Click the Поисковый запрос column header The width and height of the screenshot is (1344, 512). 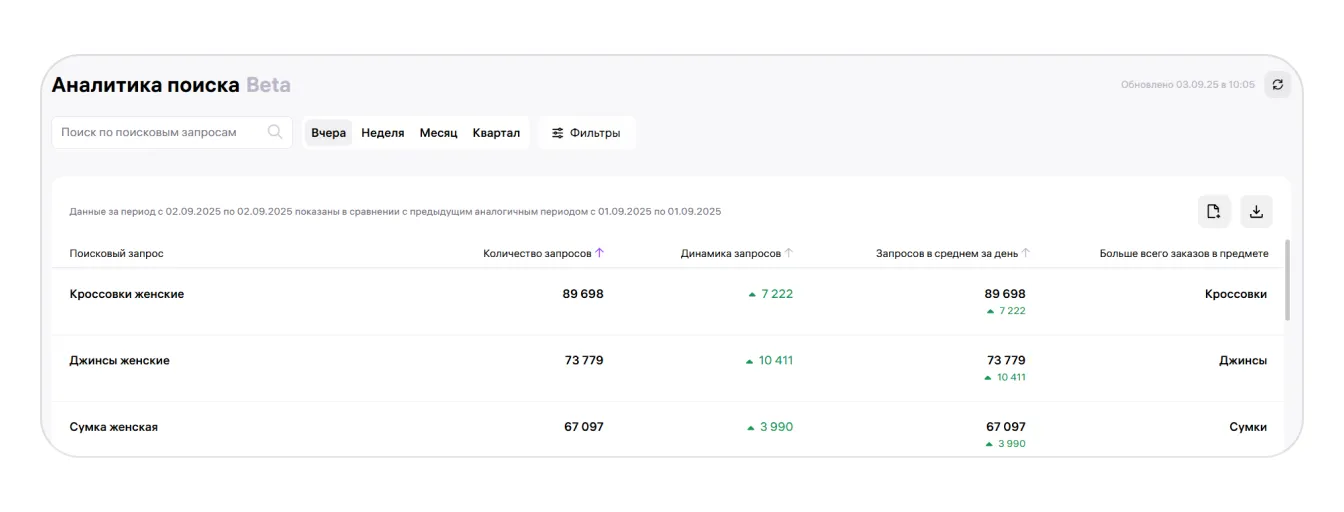116,254
